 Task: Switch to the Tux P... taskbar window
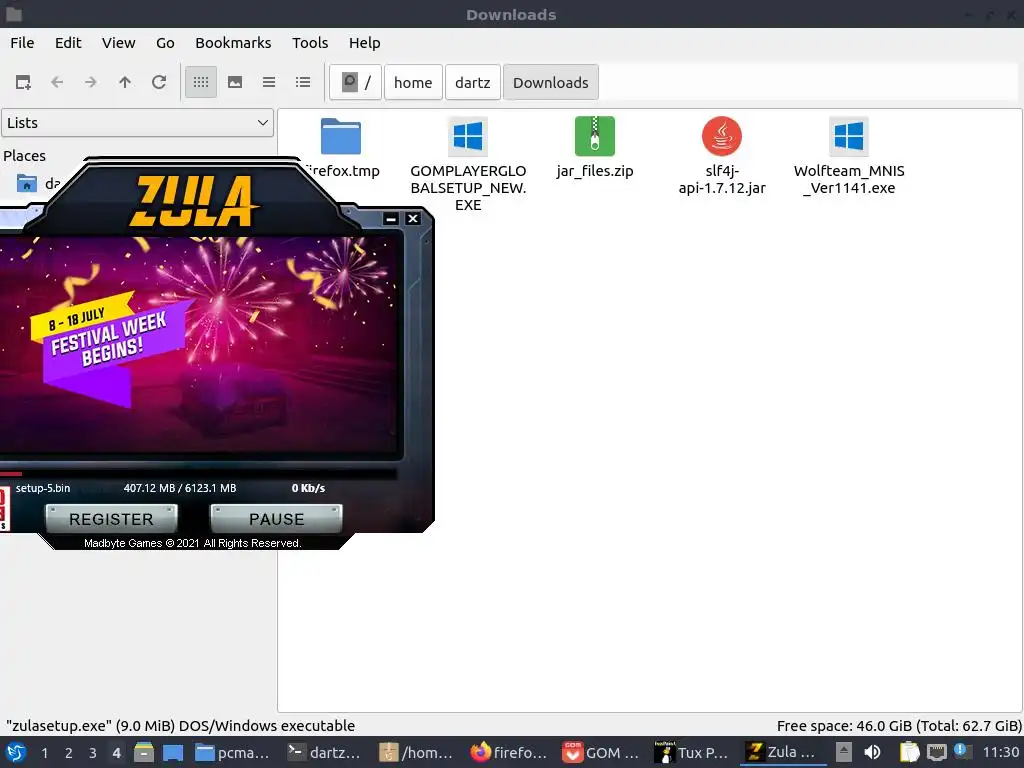(x=692, y=752)
